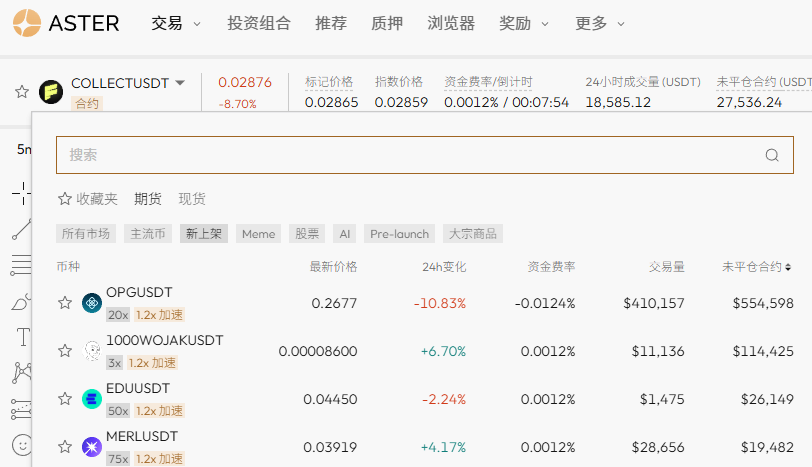The image size is (812, 467).
Task: Click the search magnifier icon
Action: 772,155
